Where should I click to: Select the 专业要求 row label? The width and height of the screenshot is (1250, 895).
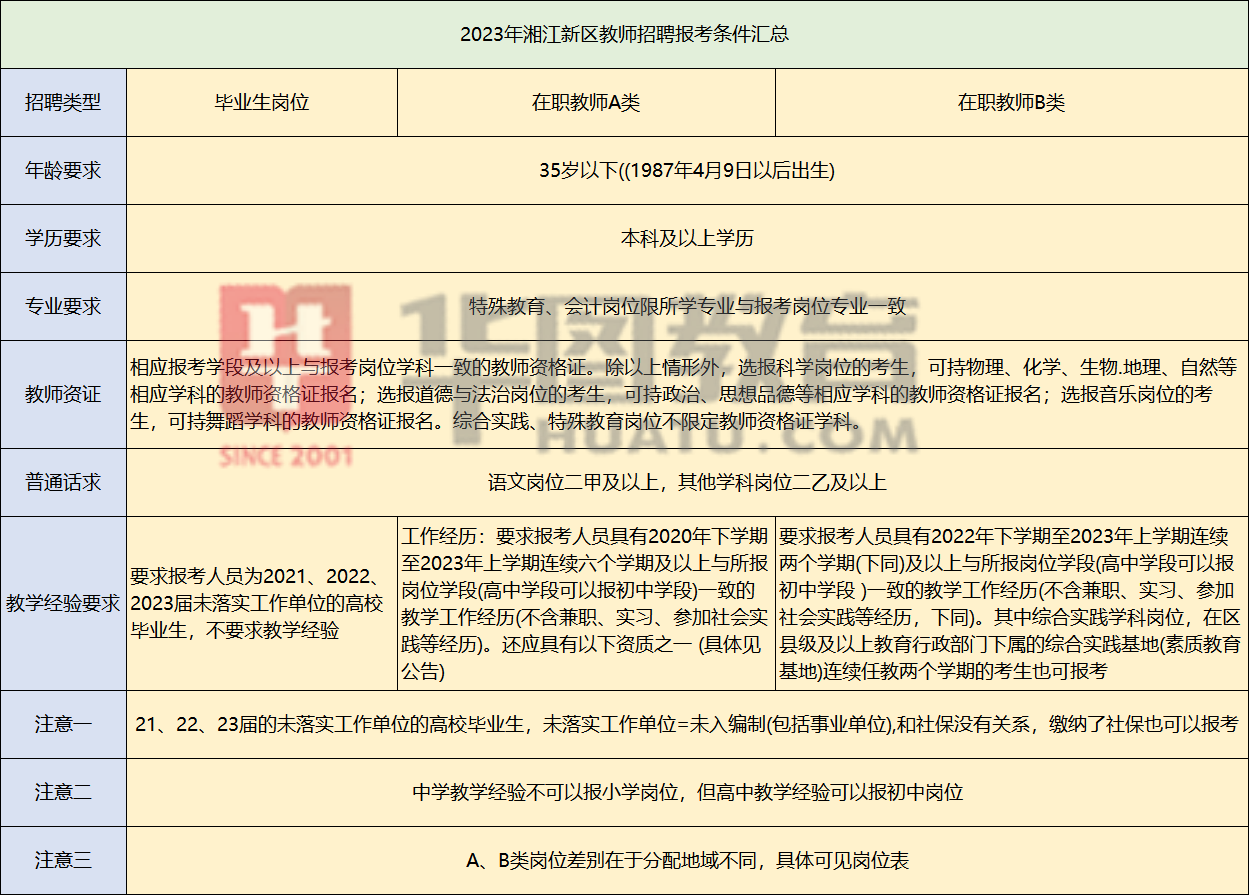[x=63, y=306]
